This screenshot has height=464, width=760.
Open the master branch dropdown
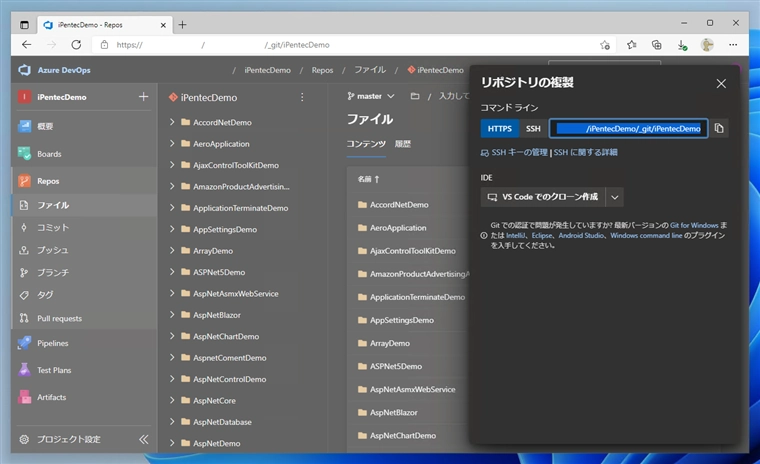pos(371,96)
